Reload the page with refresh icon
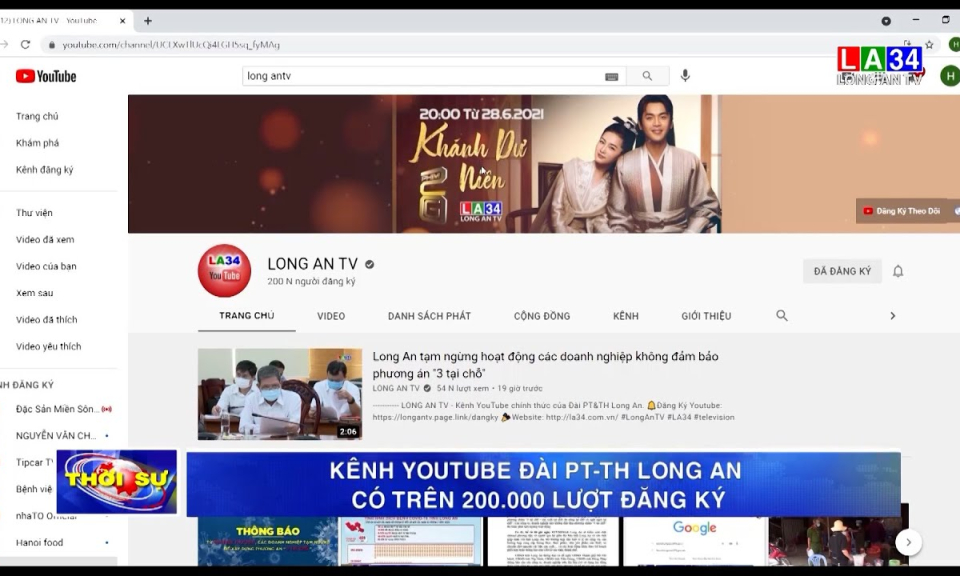The height and width of the screenshot is (576, 960). (25, 45)
